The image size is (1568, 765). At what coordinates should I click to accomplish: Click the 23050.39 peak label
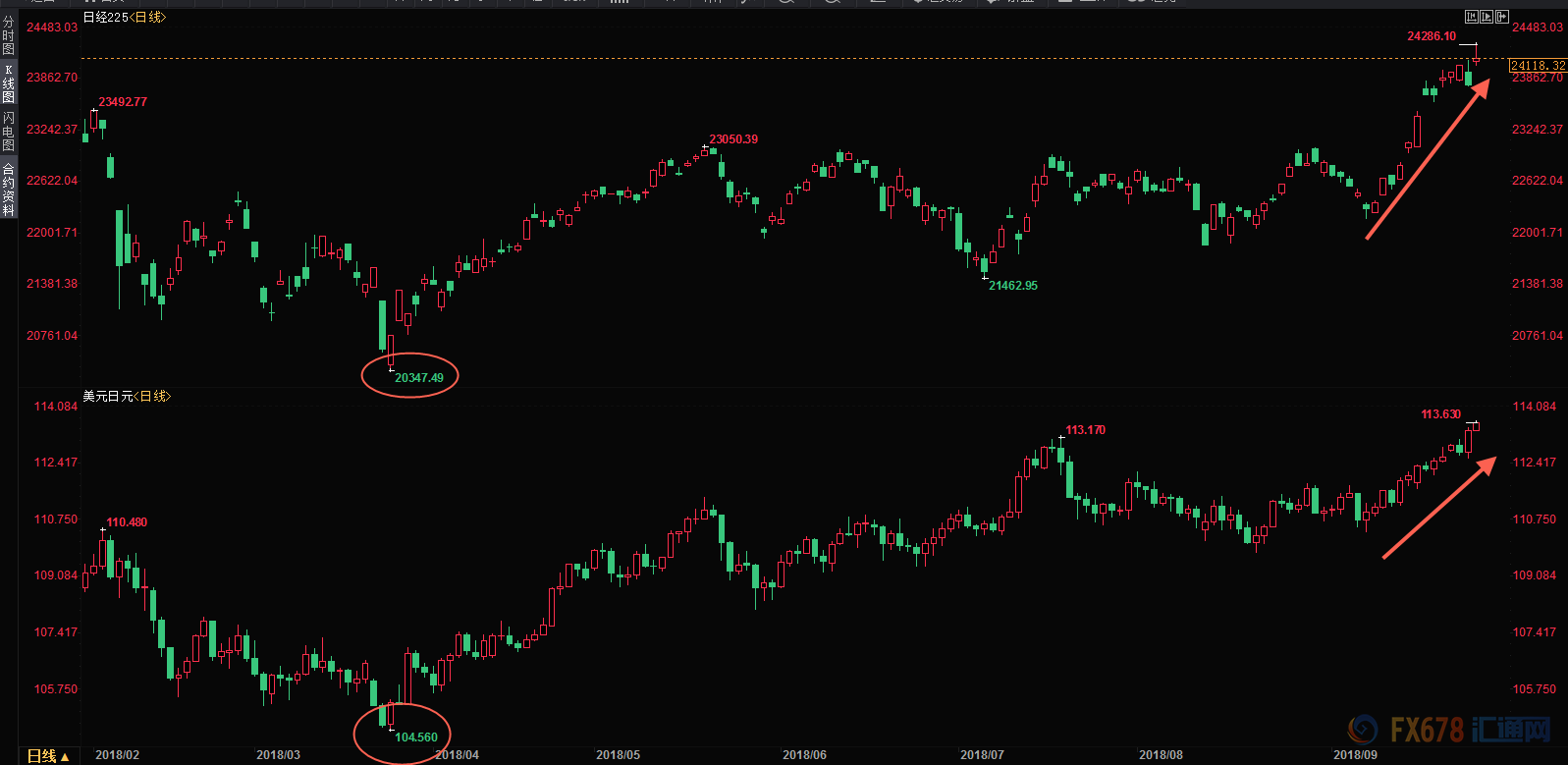(733, 139)
